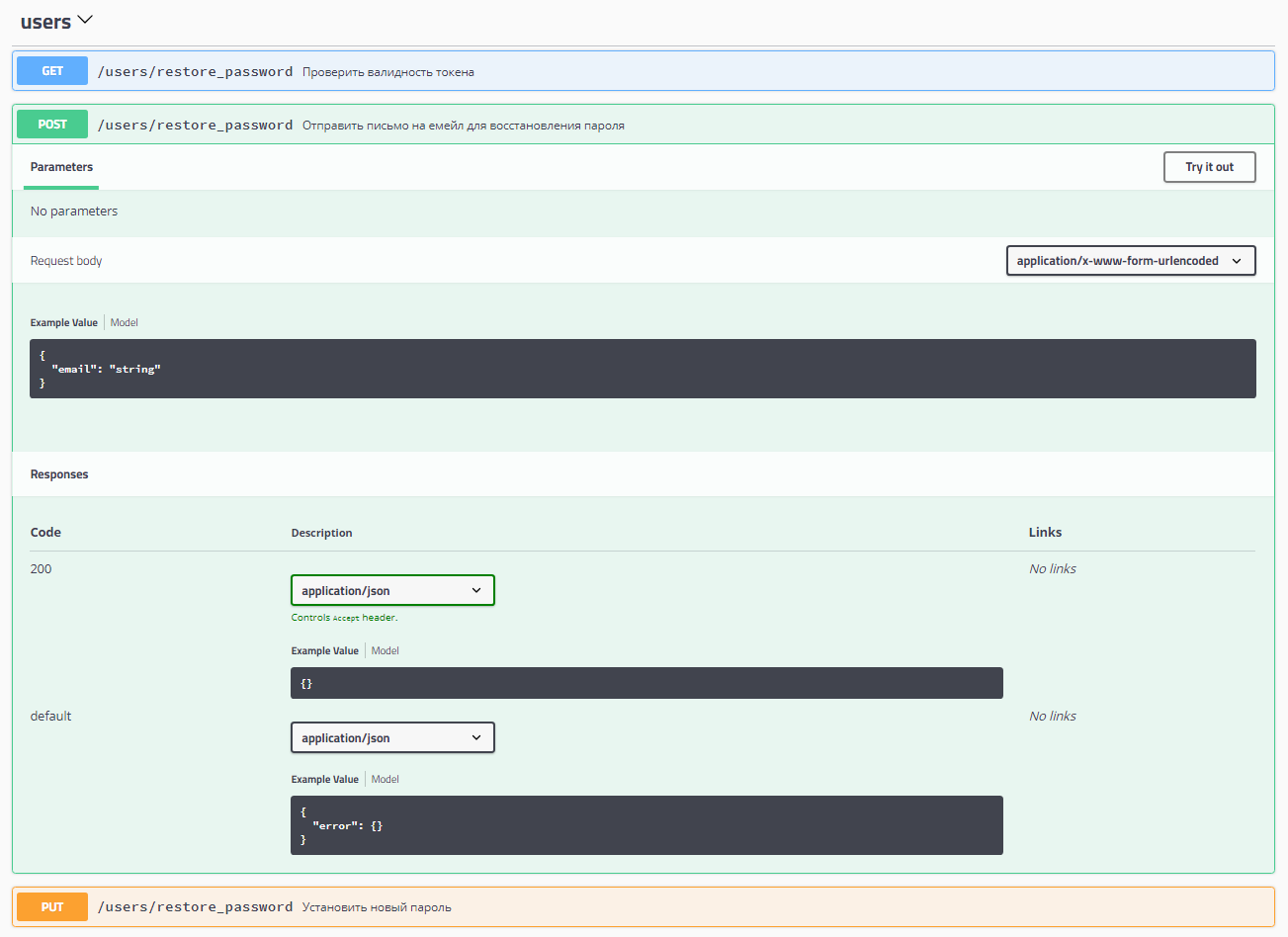Show Model for the default response
This screenshot has width=1288, height=937.
click(386, 780)
